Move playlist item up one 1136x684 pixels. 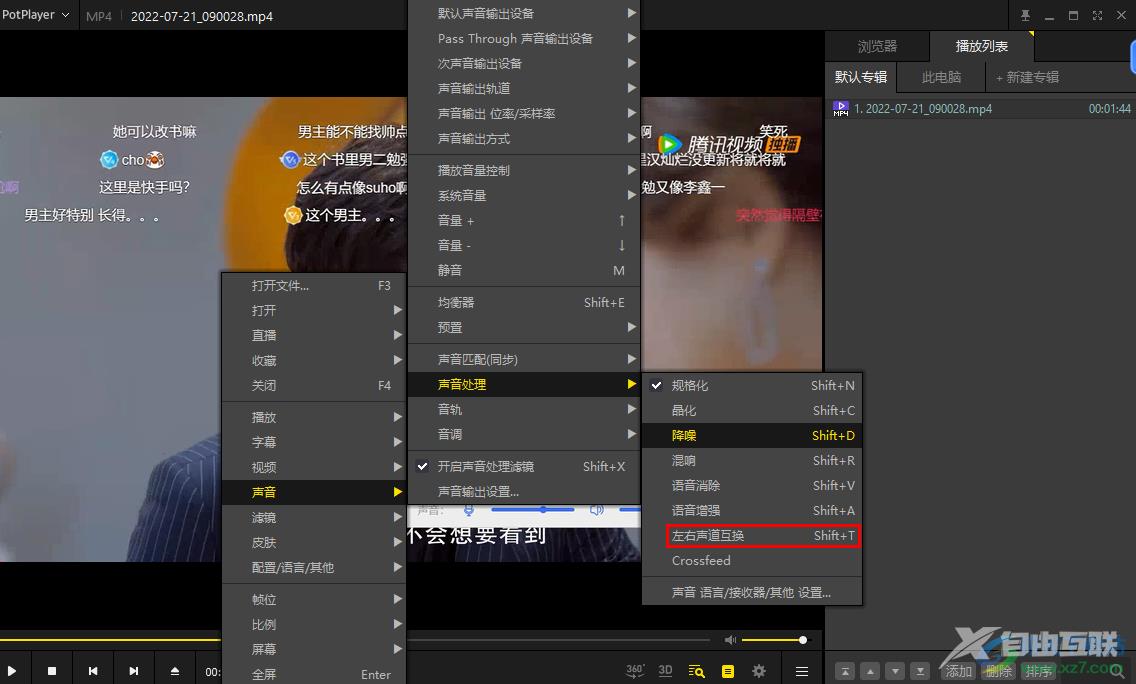(x=870, y=671)
